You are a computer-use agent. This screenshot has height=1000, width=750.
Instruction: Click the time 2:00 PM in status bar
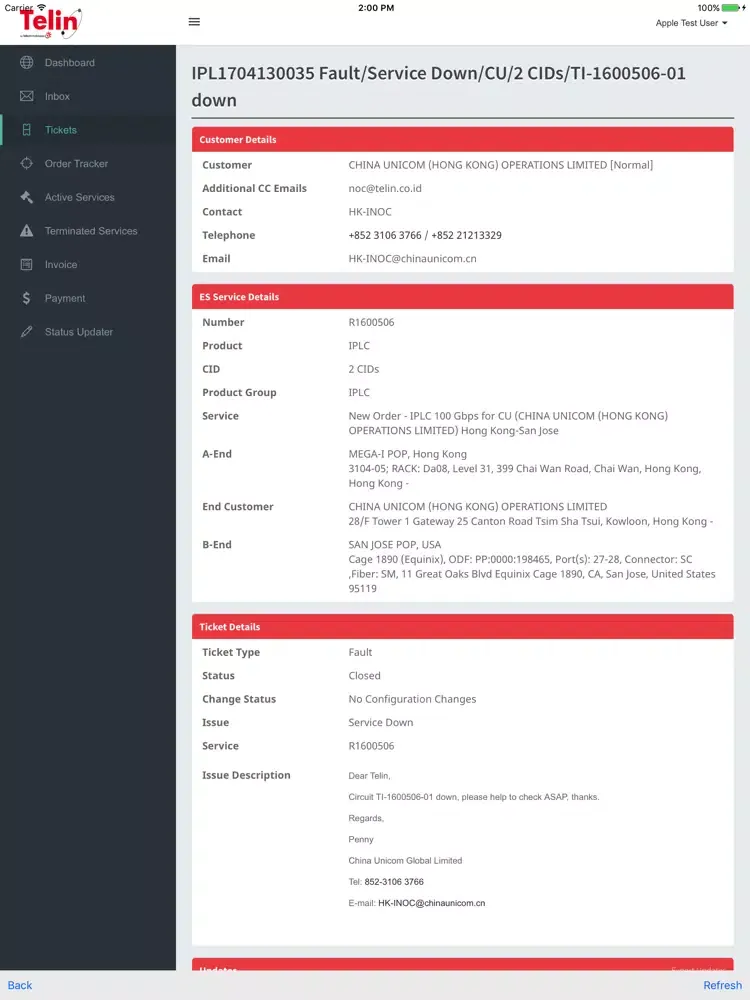[376, 8]
